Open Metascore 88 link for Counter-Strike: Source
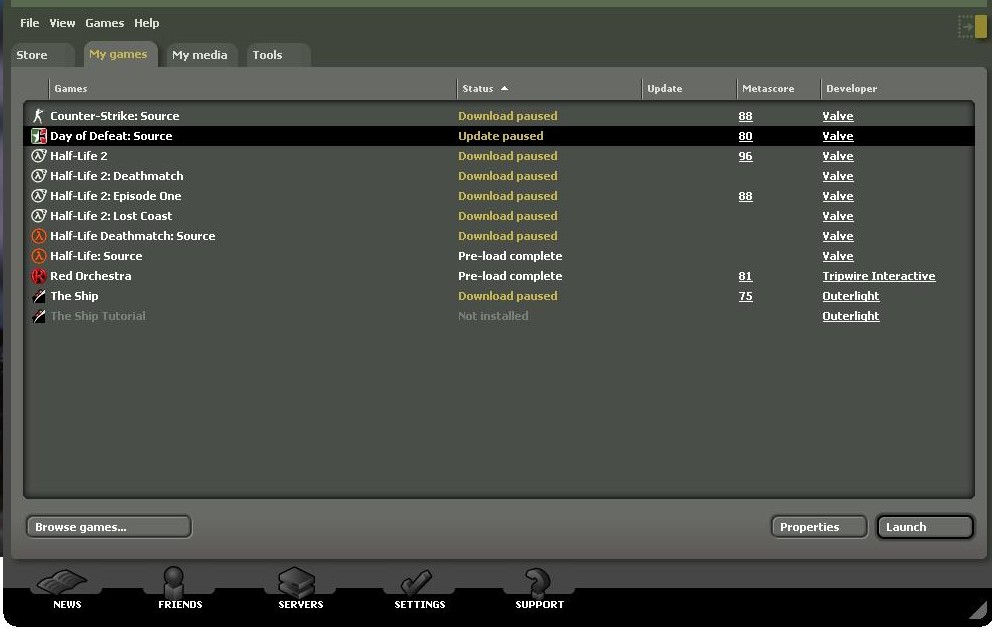Image resolution: width=992 pixels, height=632 pixels. [x=745, y=116]
